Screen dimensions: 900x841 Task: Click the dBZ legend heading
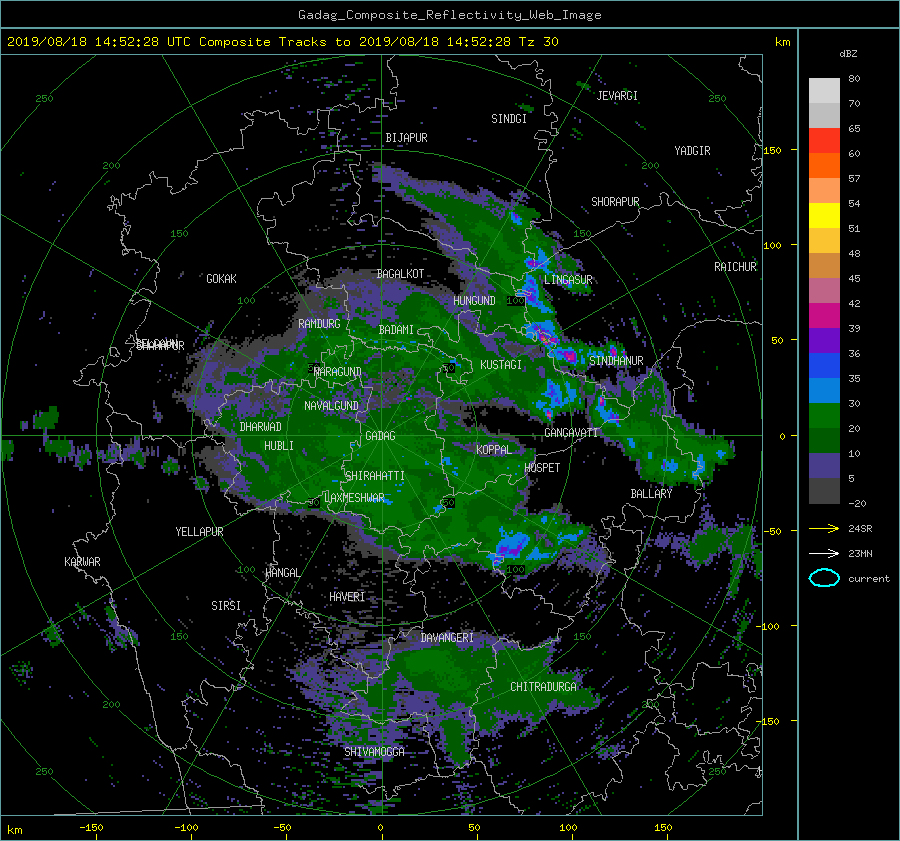(x=848, y=54)
